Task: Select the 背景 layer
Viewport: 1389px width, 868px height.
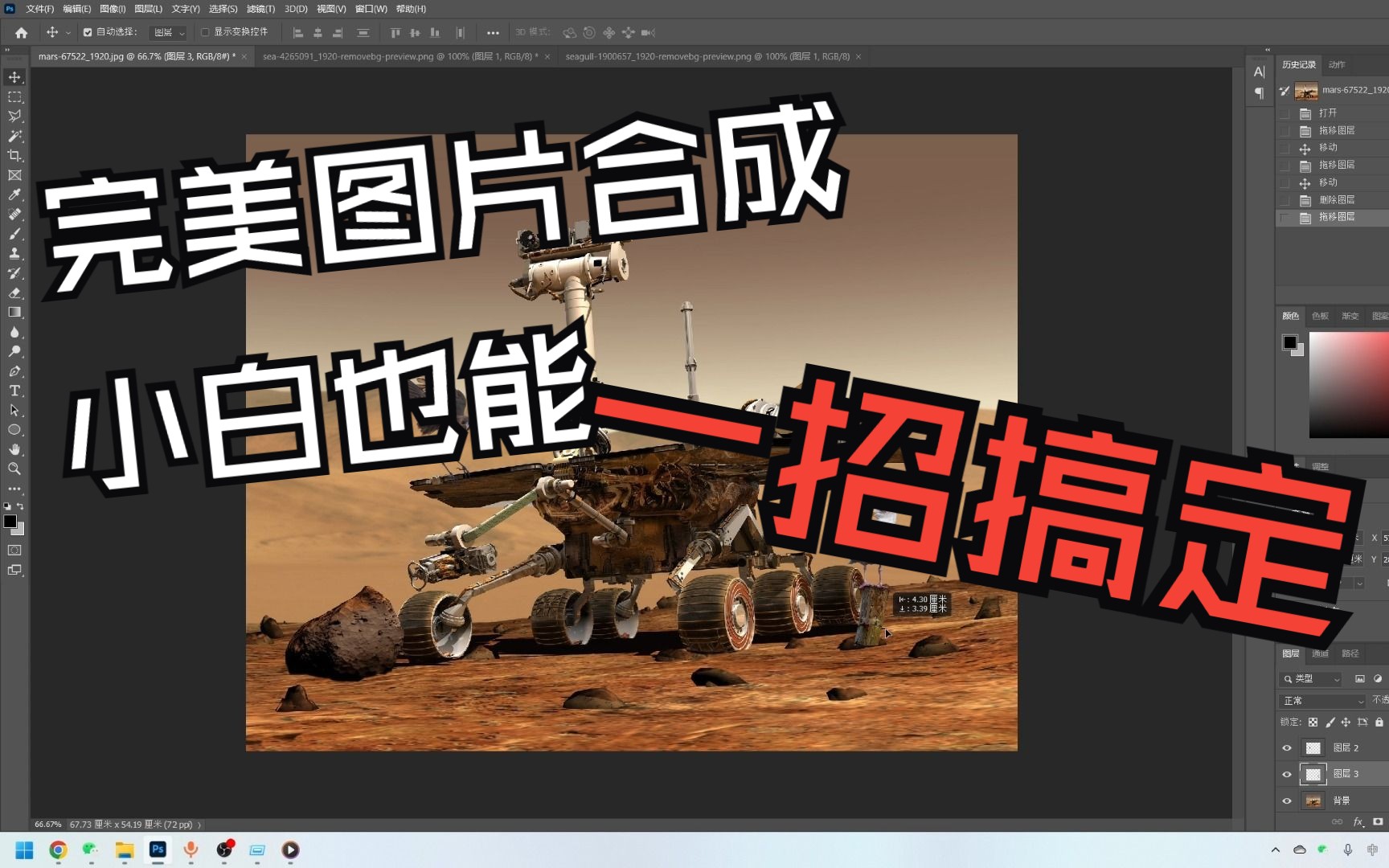Action: point(1341,800)
